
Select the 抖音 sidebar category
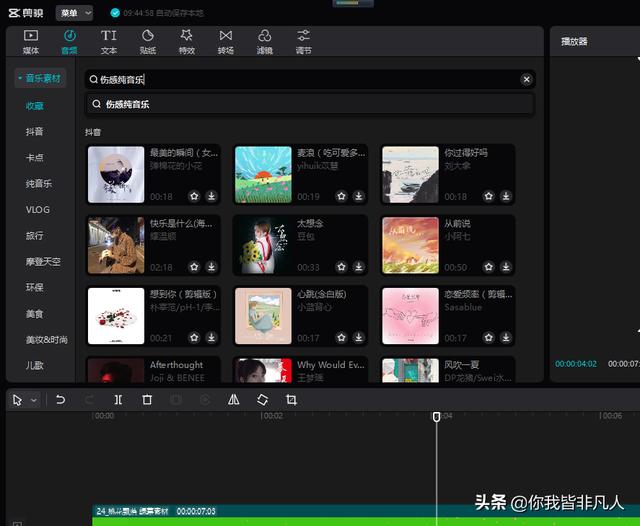coord(35,131)
